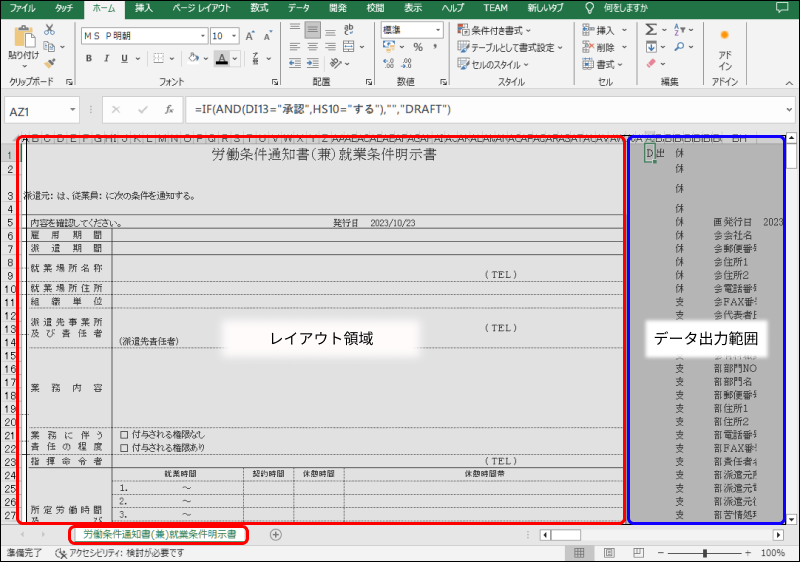Click the Name Box showing AZ1
Screen dimensions: 800x562
[x=40, y=109]
